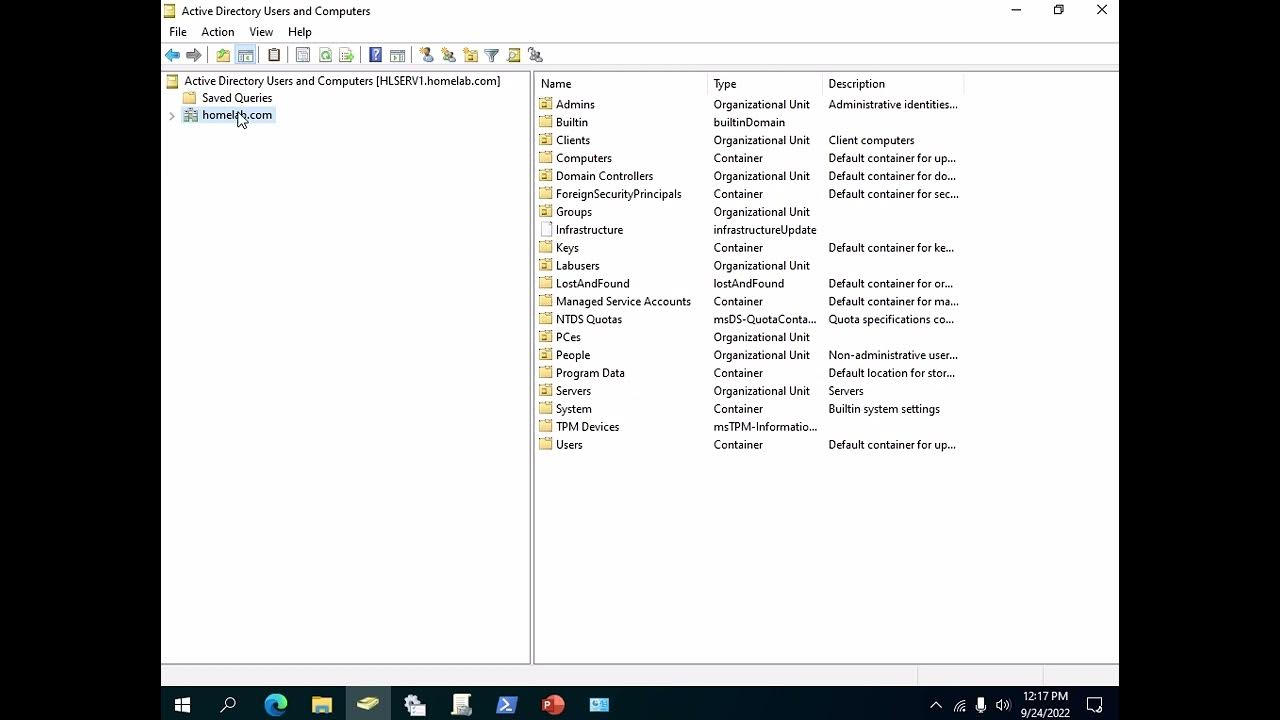Sort list by the Description column header
1280x720 pixels.
(x=893, y=84)
